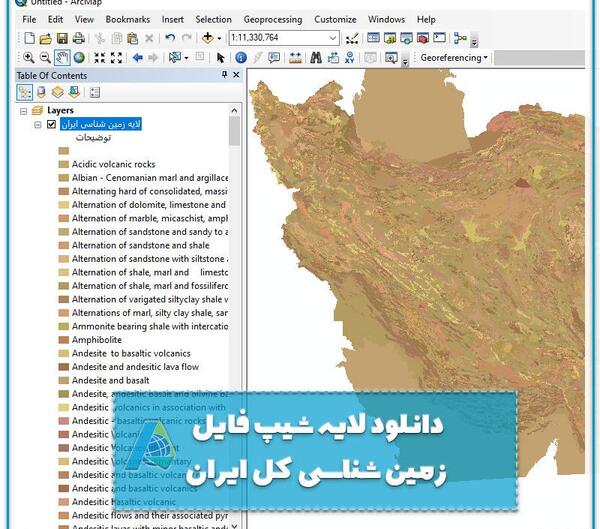Open the Add Data dropdown arrow
Image resolution: width=600 pixels, height=529 pixels.
click(219, 38)
